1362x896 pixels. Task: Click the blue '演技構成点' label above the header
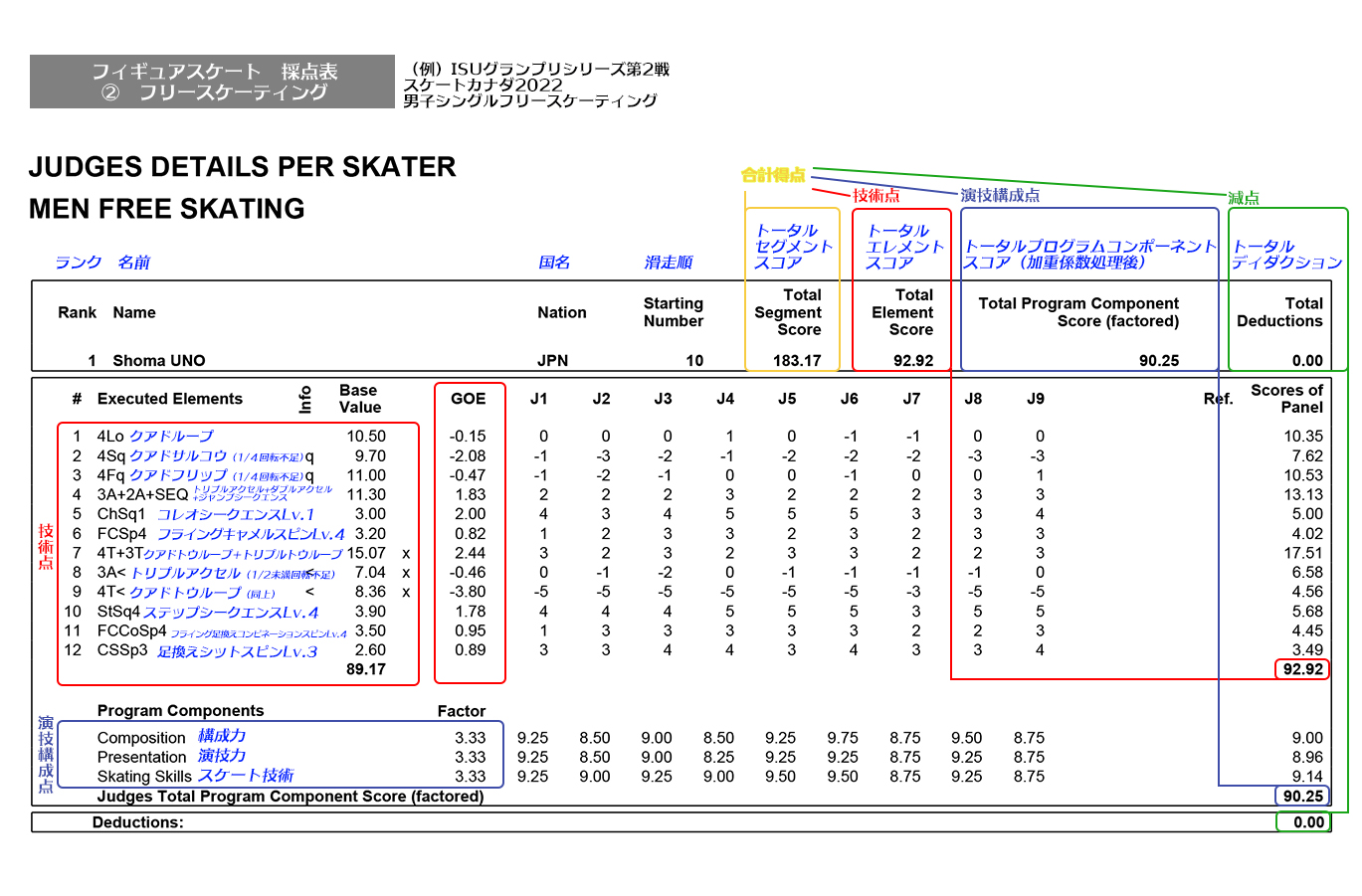pos(1000,196)
